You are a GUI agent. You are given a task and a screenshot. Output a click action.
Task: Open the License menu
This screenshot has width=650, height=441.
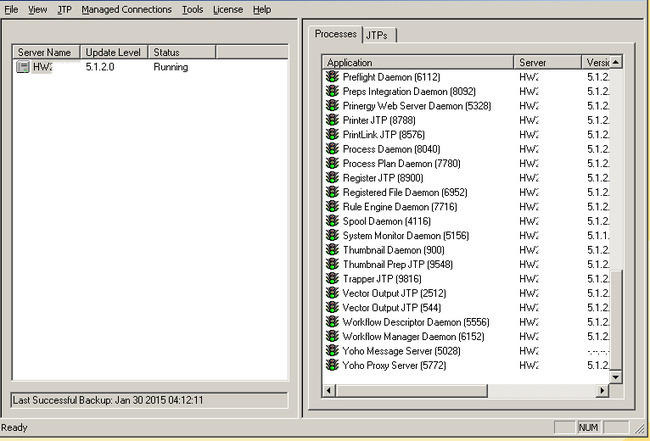click(228, 9)
